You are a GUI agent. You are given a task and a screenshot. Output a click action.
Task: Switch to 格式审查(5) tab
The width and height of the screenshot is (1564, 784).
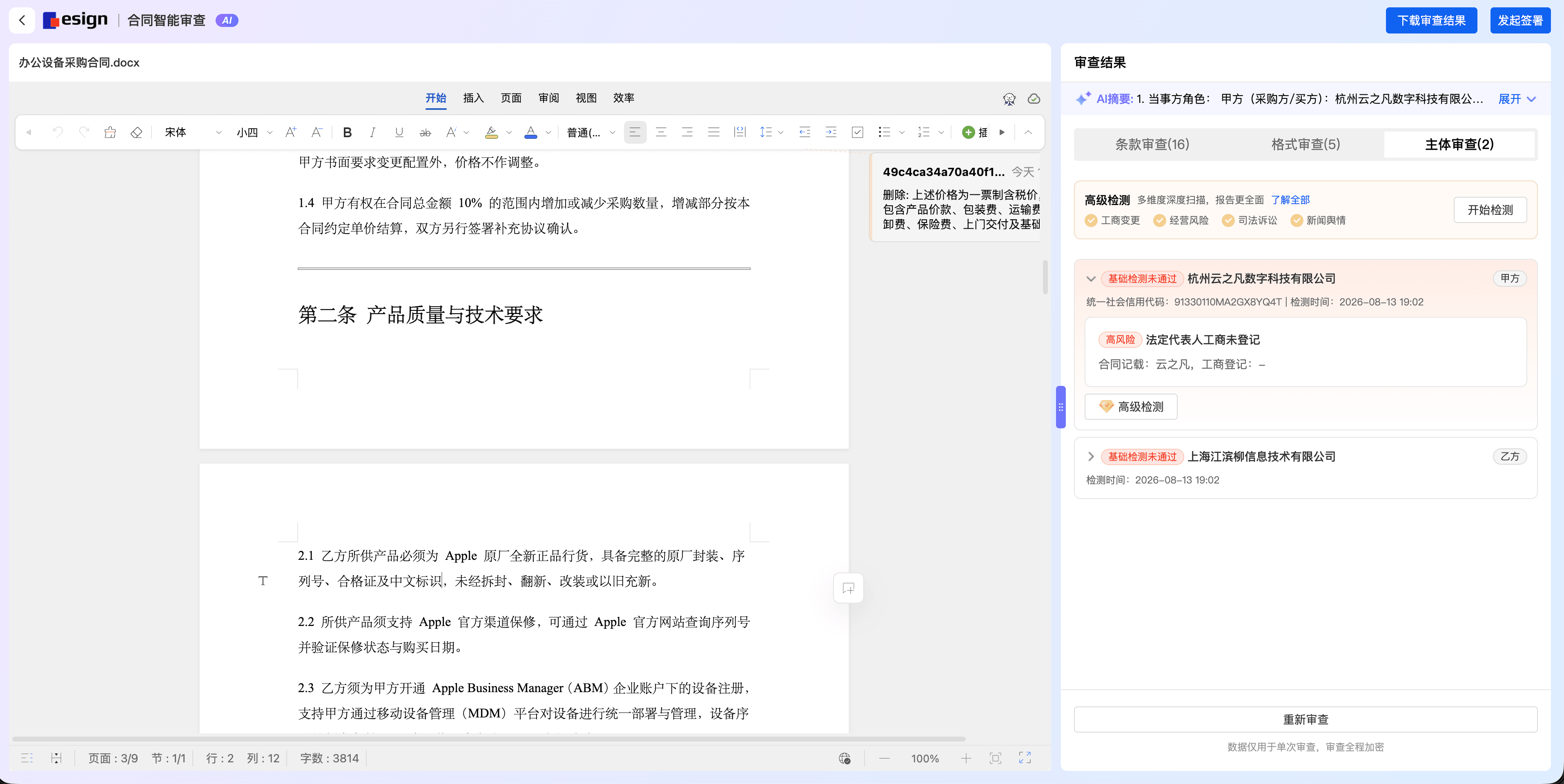click(1306, 145)
